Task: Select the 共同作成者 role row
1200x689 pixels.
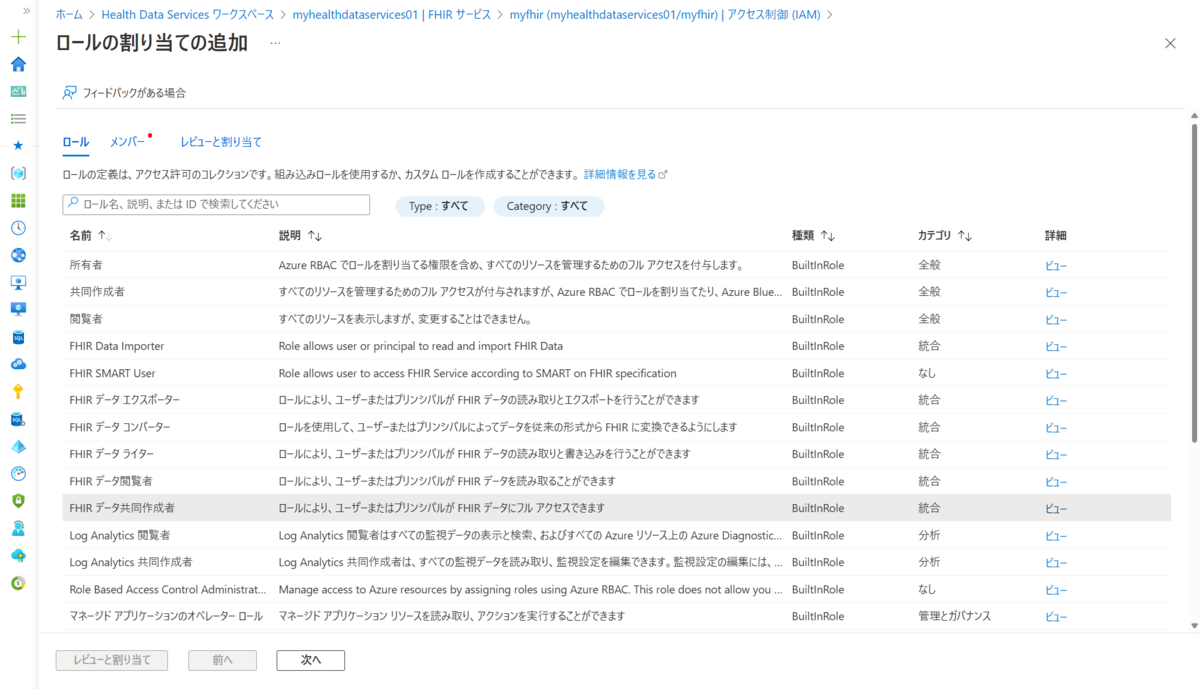Action: (616, 292)
